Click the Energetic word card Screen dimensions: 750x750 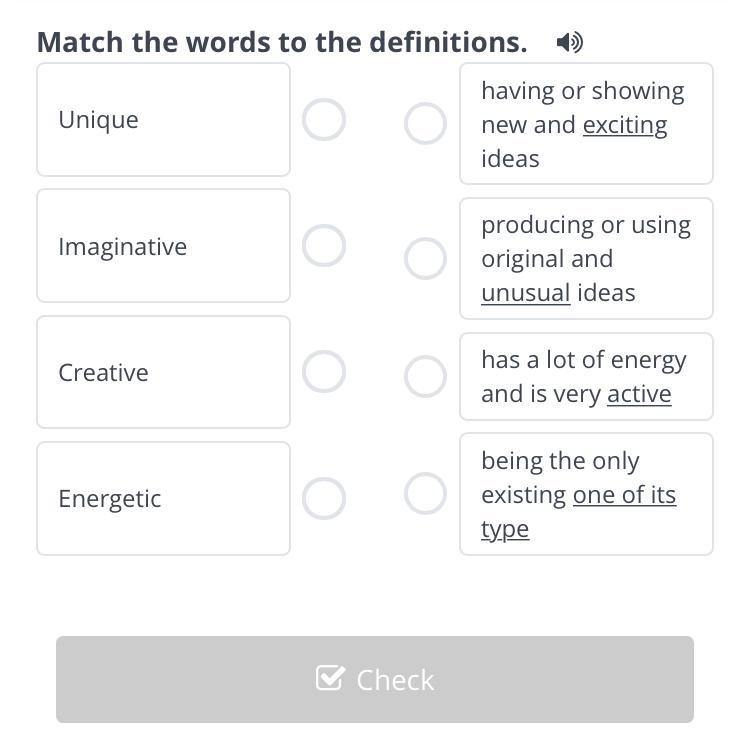click(163, 498)
